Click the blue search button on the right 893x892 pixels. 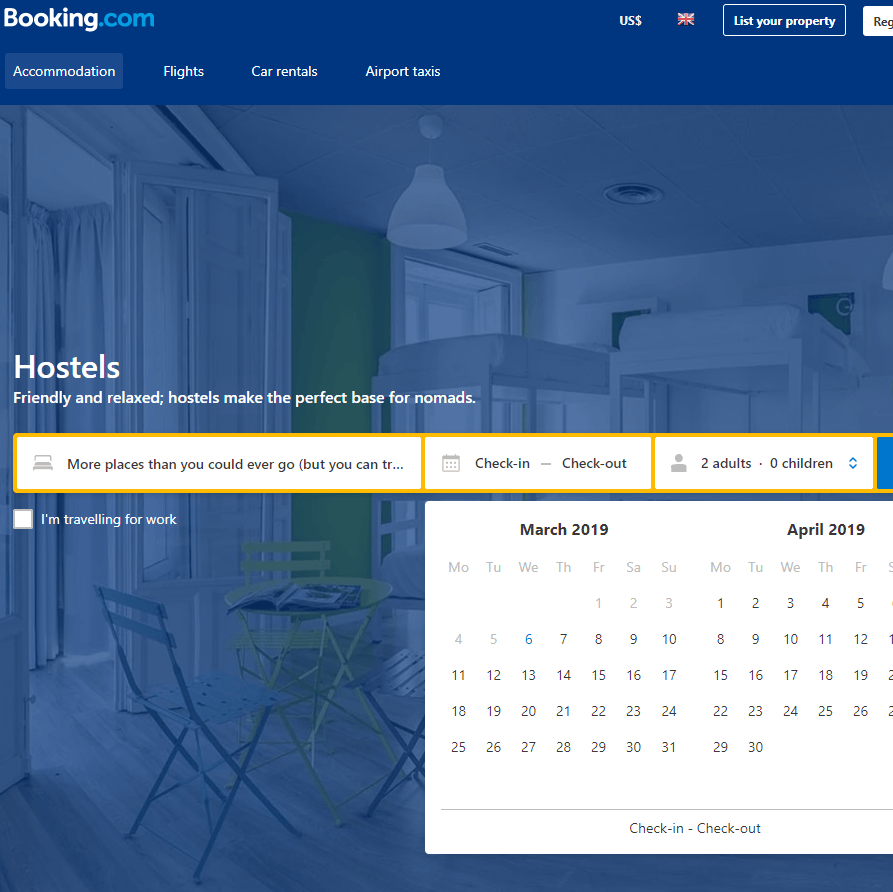(886, 462)
